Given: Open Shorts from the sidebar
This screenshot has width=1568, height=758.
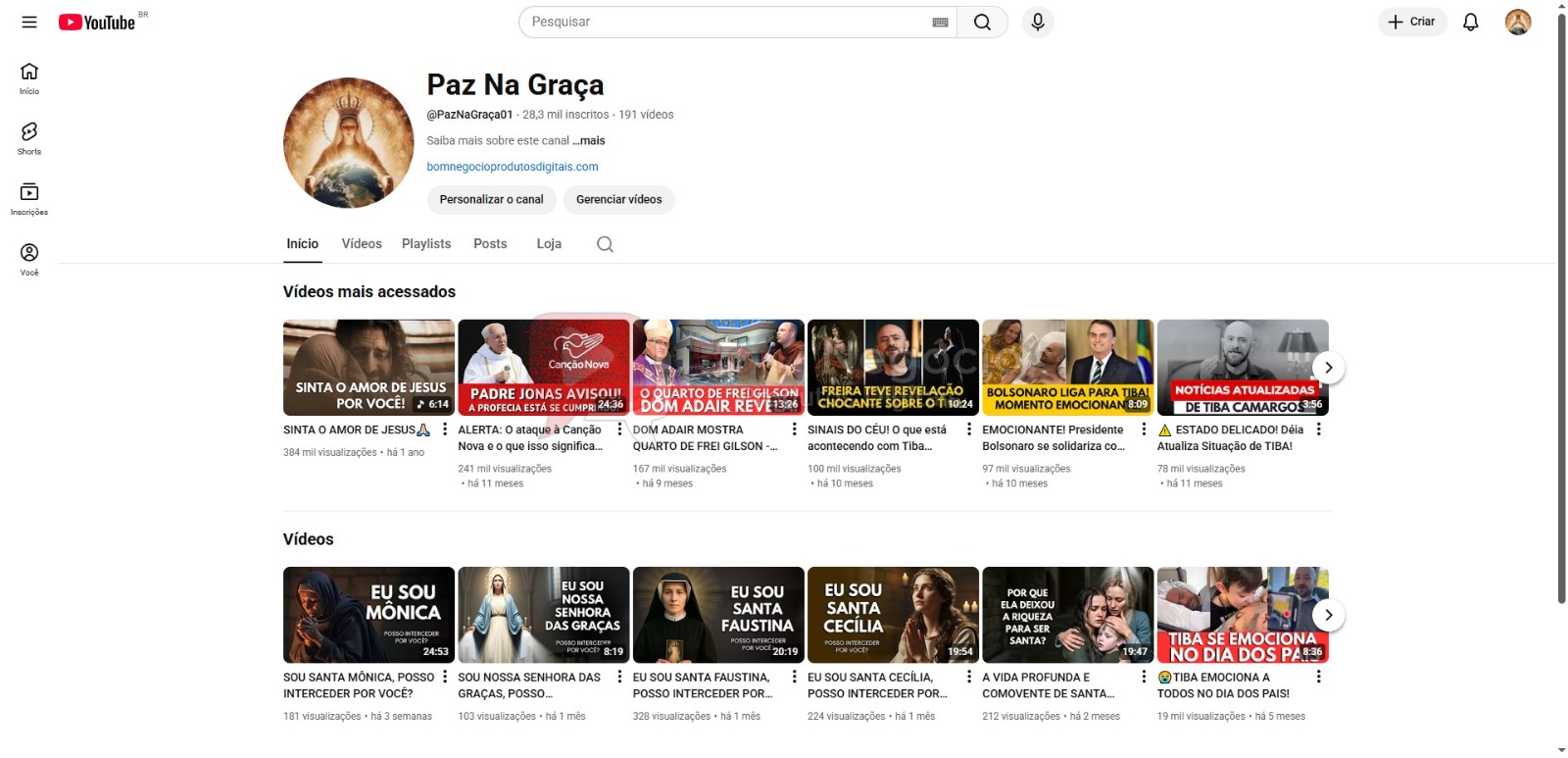Looking at the screenshot, I should pyautogui.click(x=29, y=138).
